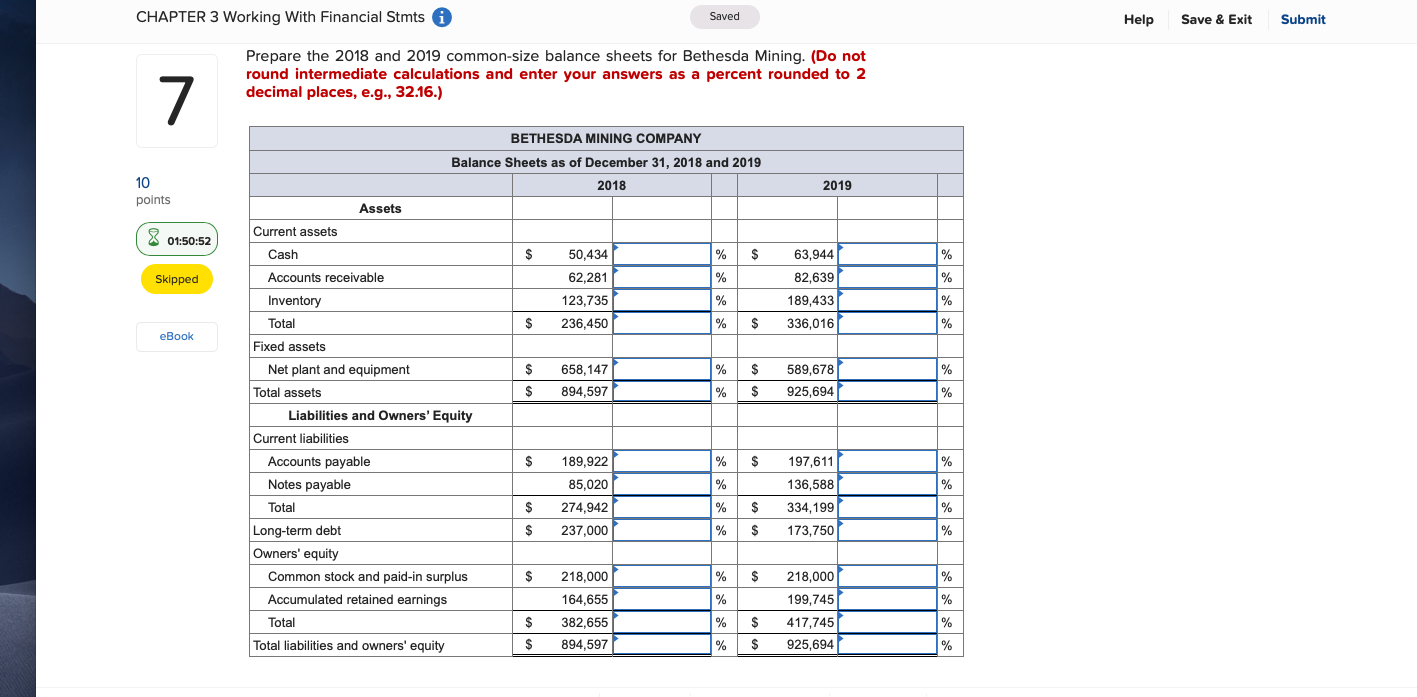Screen dimensions: 1417x697
Task: Click the Accumulated retained earnings 2019 field
Action: [887, 598]
